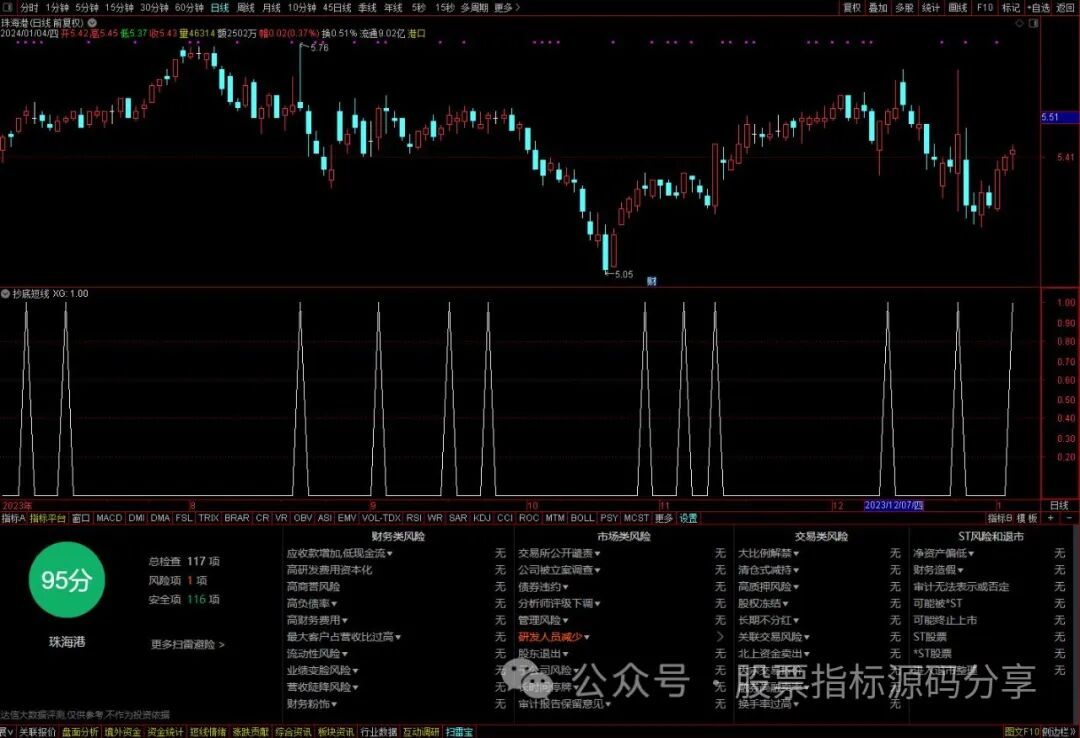The image size is (1080, 738).
Task: Select the 15分钟 period
Action: 119,7
